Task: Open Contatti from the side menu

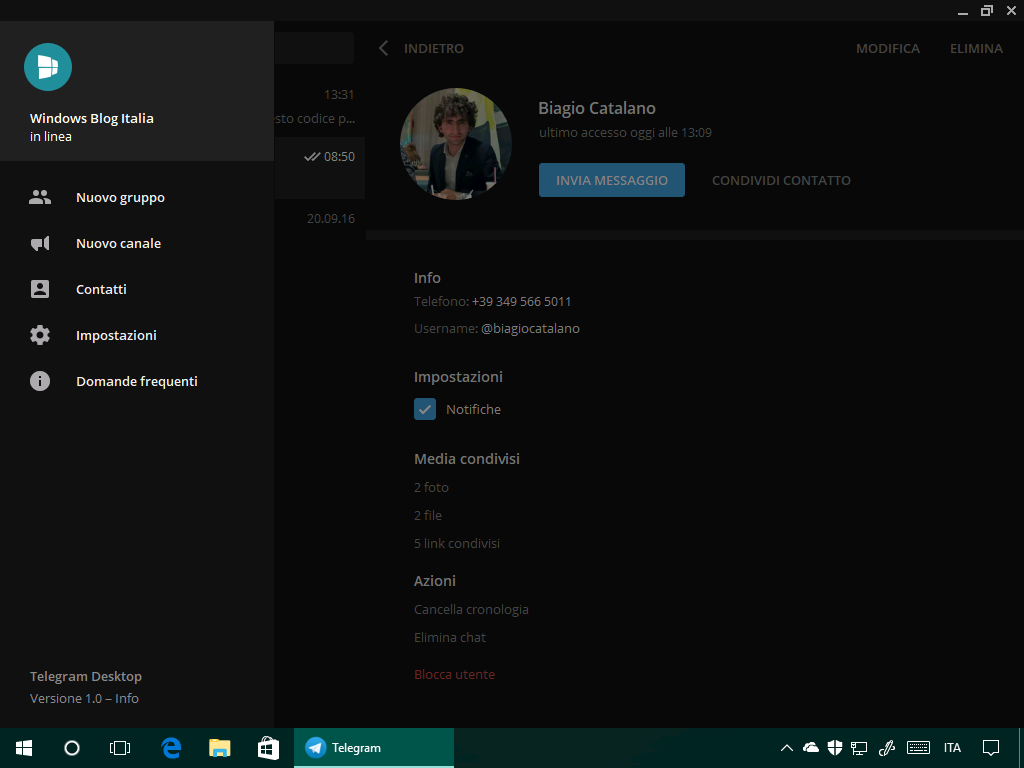Action: pos(137,289)
